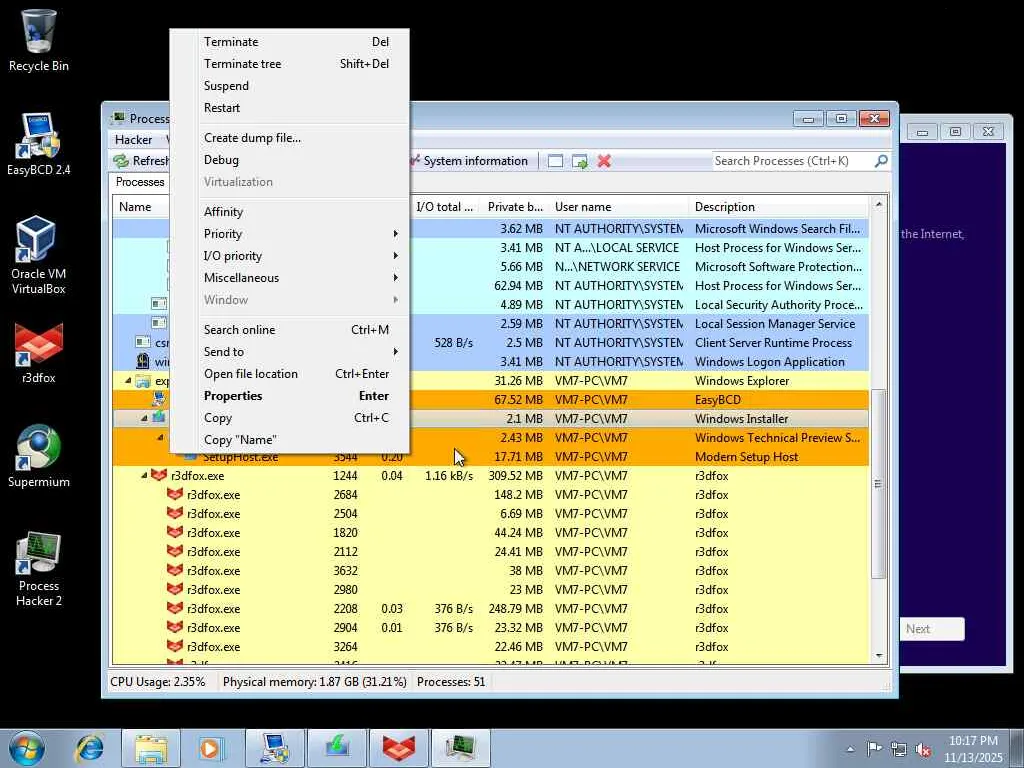Open the Oracle VM VirtualBox shortcut
Image resolution: width=1024 pixels, height=768 pixels.
coord(39,255)
